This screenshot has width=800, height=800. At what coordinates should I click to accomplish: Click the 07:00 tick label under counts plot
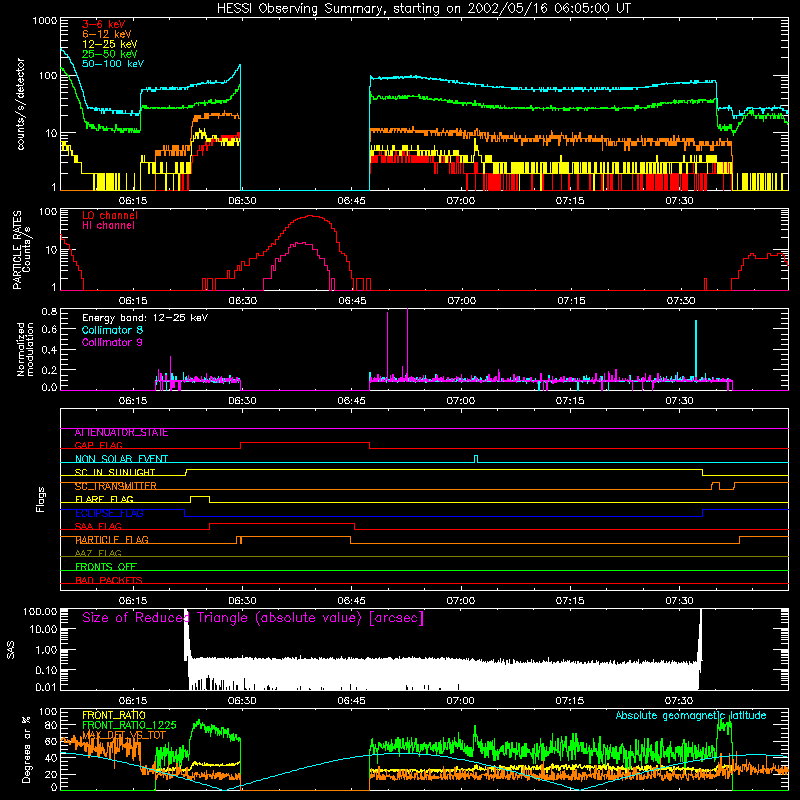tap(461, 201)
